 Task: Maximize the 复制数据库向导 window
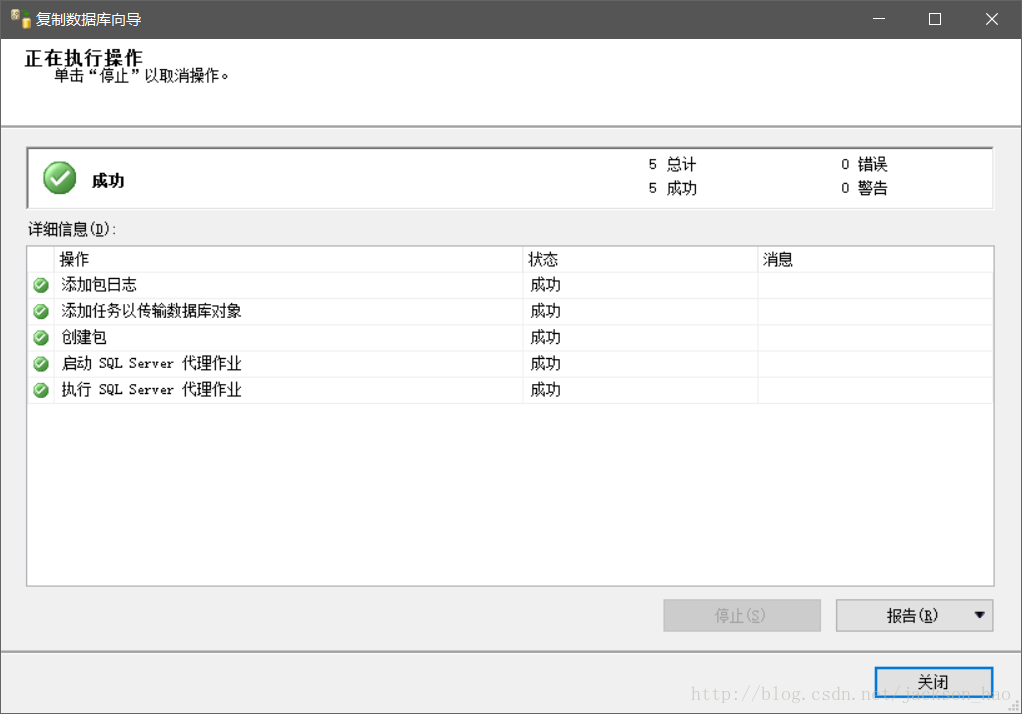tap(935, 19)
